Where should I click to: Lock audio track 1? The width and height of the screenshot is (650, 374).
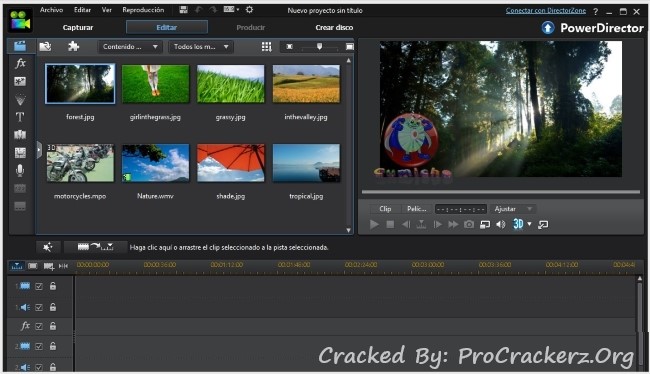[x=53, y=307]
